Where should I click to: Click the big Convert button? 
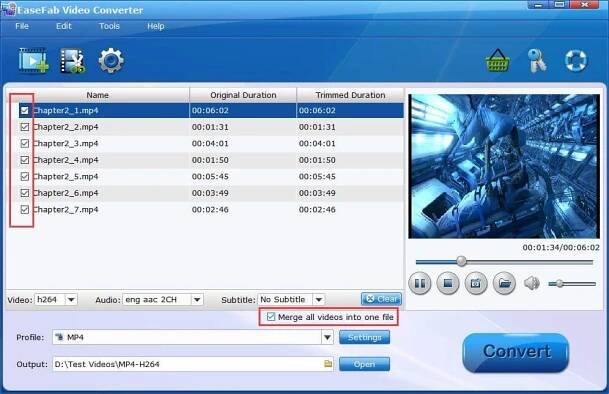tap(516, 352)
